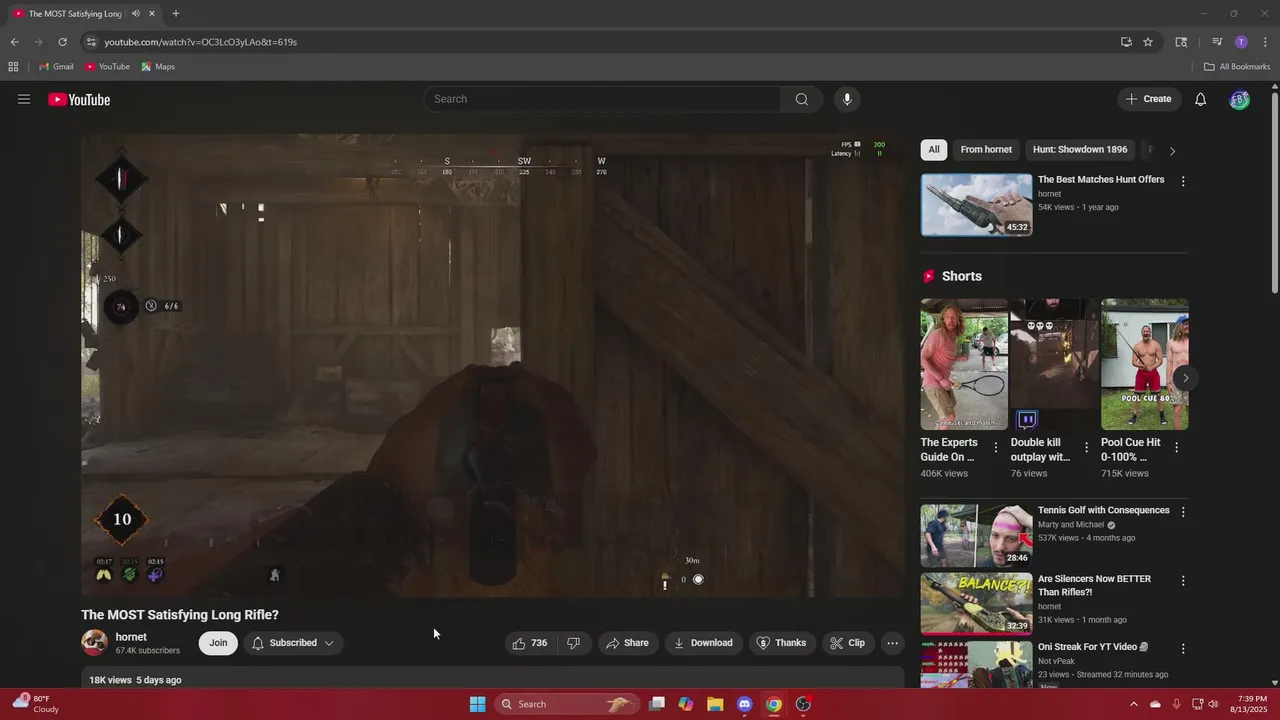The width and height of the screenshot is (1280, 720).
Task: Open The Experts Guide short
Action: point(964,364)
